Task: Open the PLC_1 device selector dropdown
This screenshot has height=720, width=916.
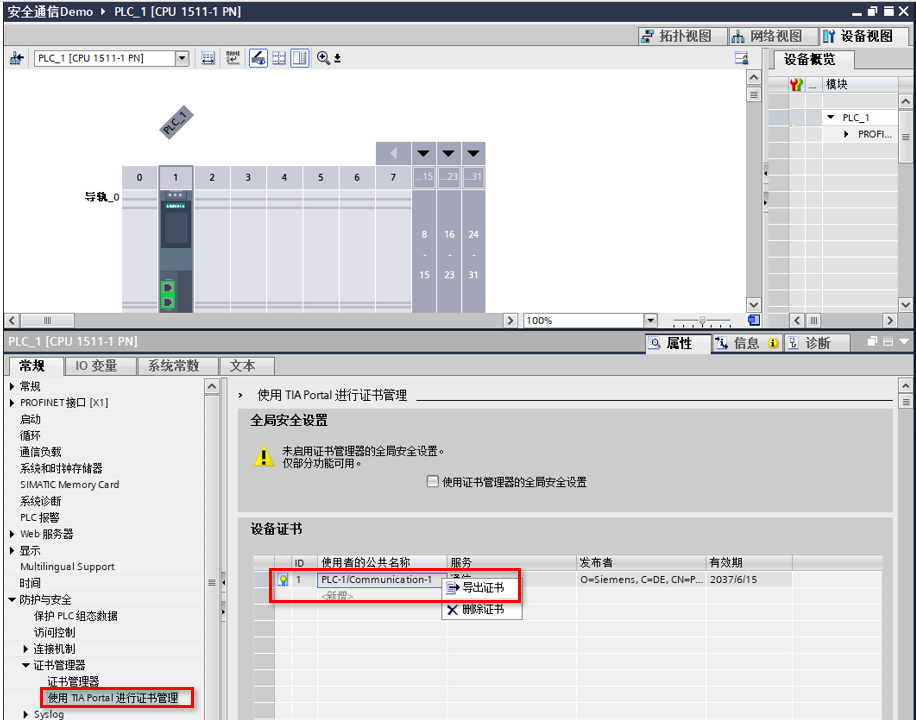Action: 182,58
